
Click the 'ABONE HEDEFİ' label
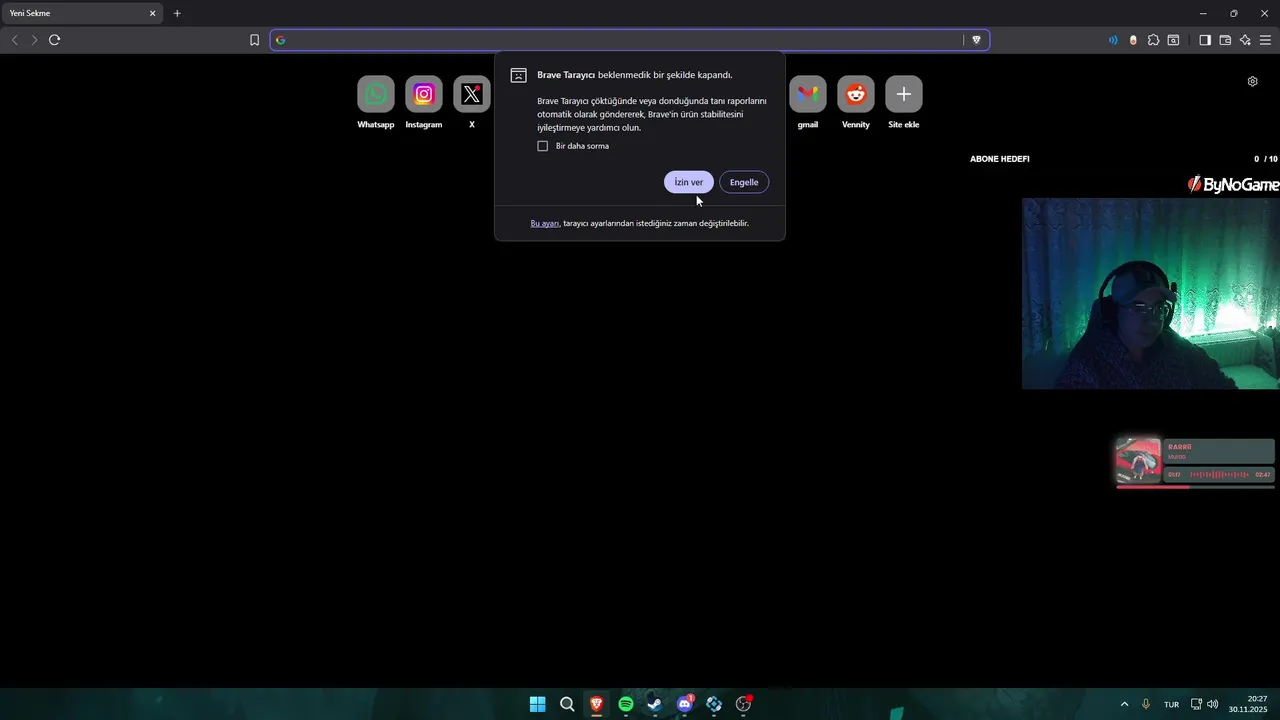tap(999, 159)
